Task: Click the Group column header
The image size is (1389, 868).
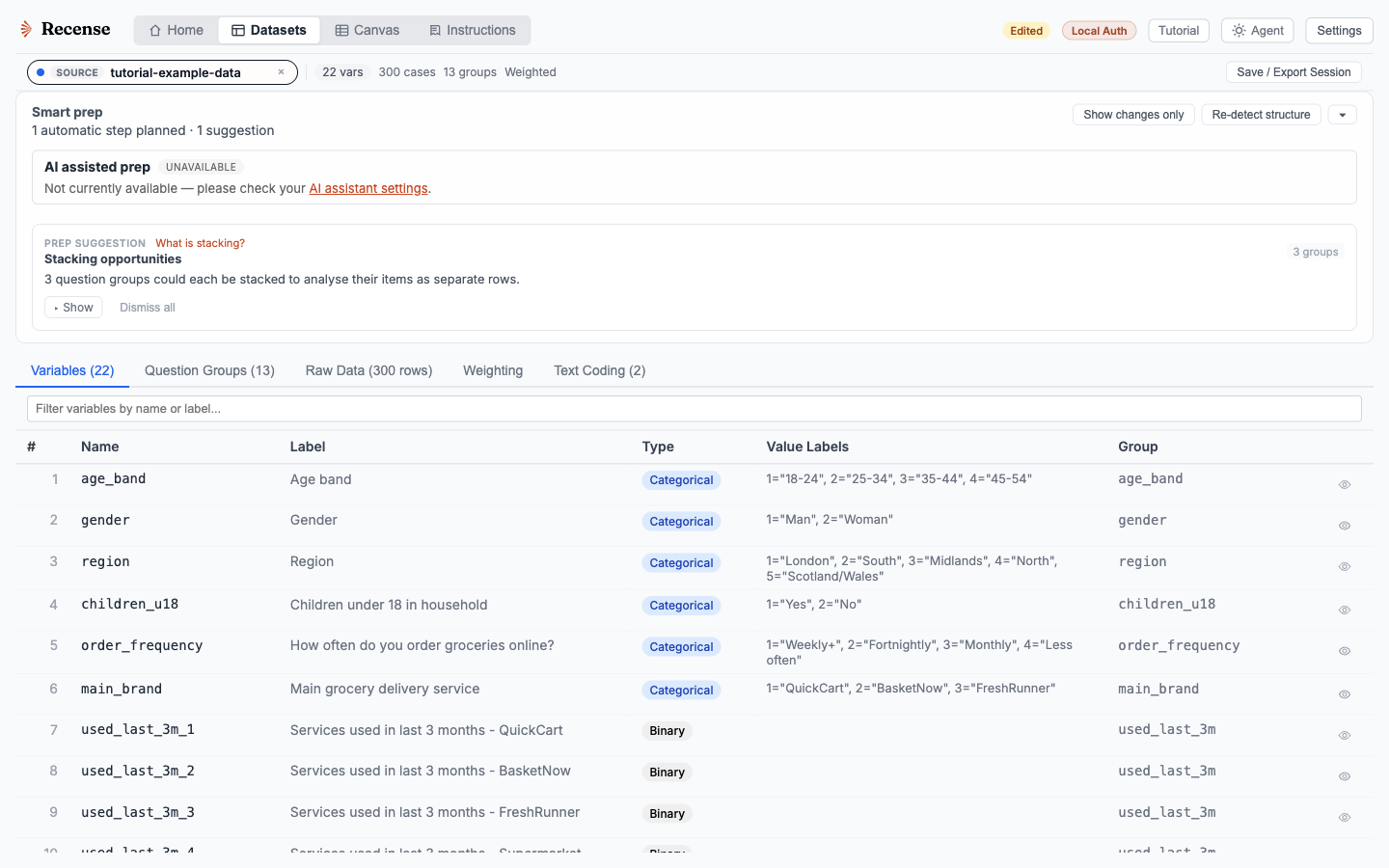Action: click(1137, 447)
